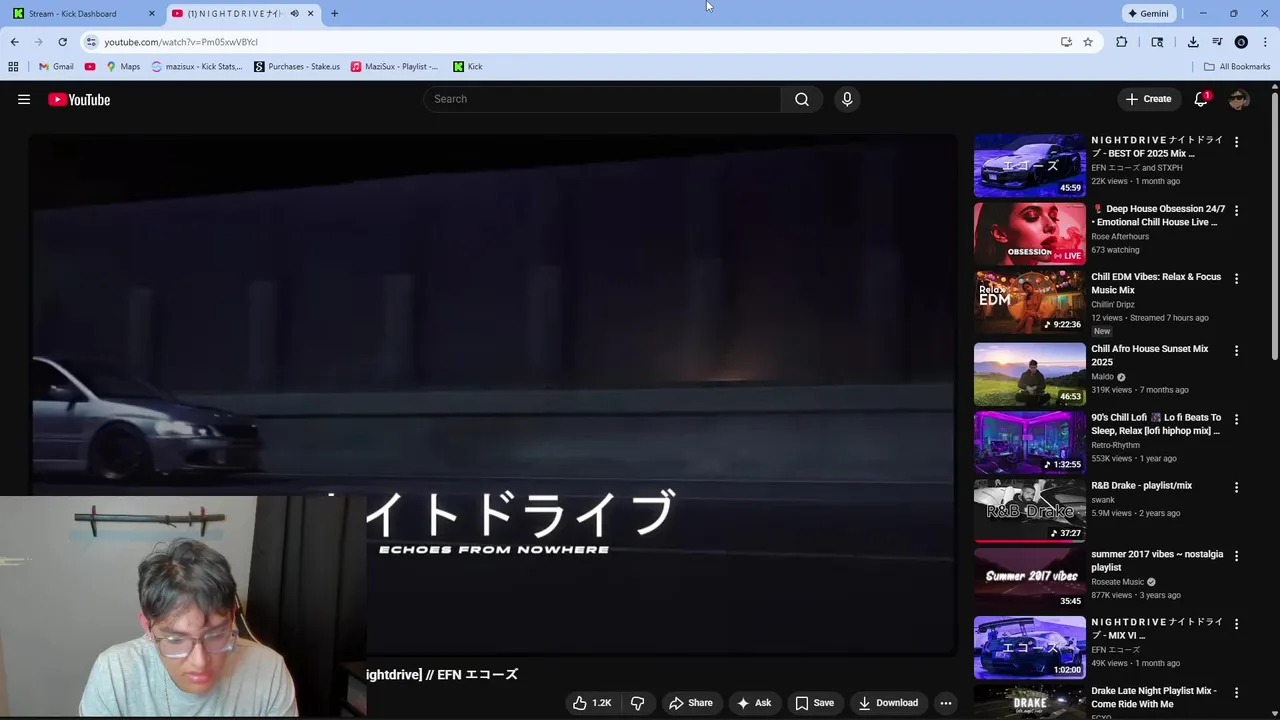Image resolution: width=1280 pixels, height=720 pixels.
Task: Share this video
Action: (691, 703)
